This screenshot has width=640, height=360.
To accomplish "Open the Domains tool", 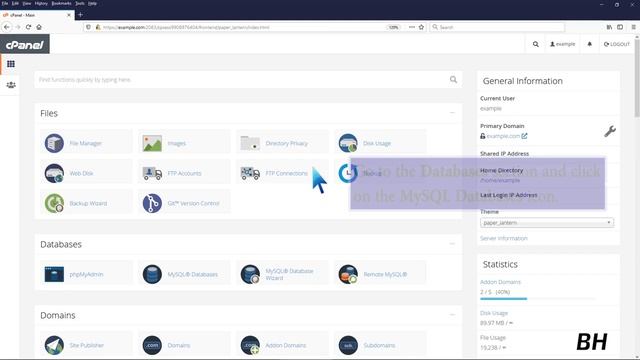I will point(152,345).
